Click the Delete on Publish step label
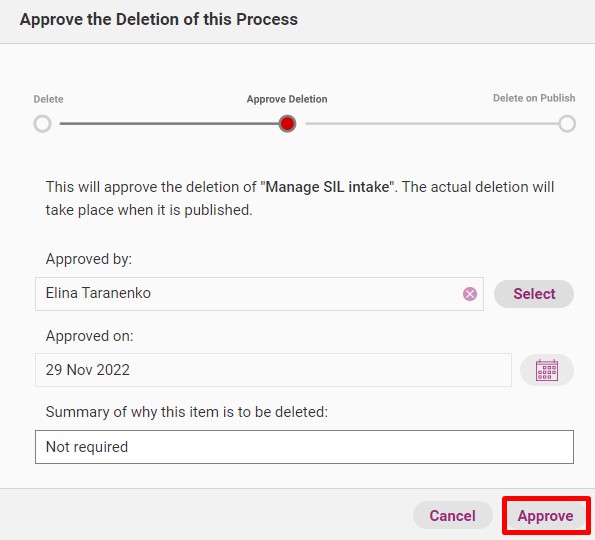Screen dimensions: 595x540 coord(534,98)
